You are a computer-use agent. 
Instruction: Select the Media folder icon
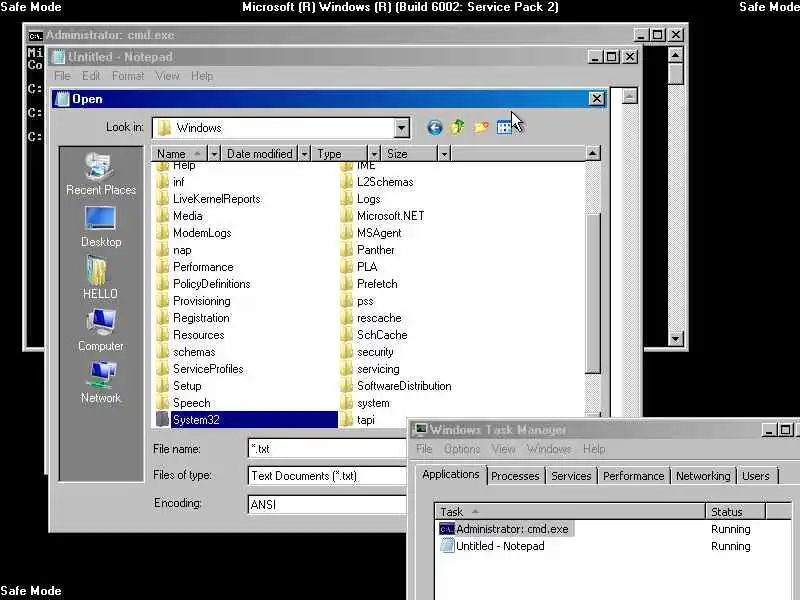pos(163,216)
